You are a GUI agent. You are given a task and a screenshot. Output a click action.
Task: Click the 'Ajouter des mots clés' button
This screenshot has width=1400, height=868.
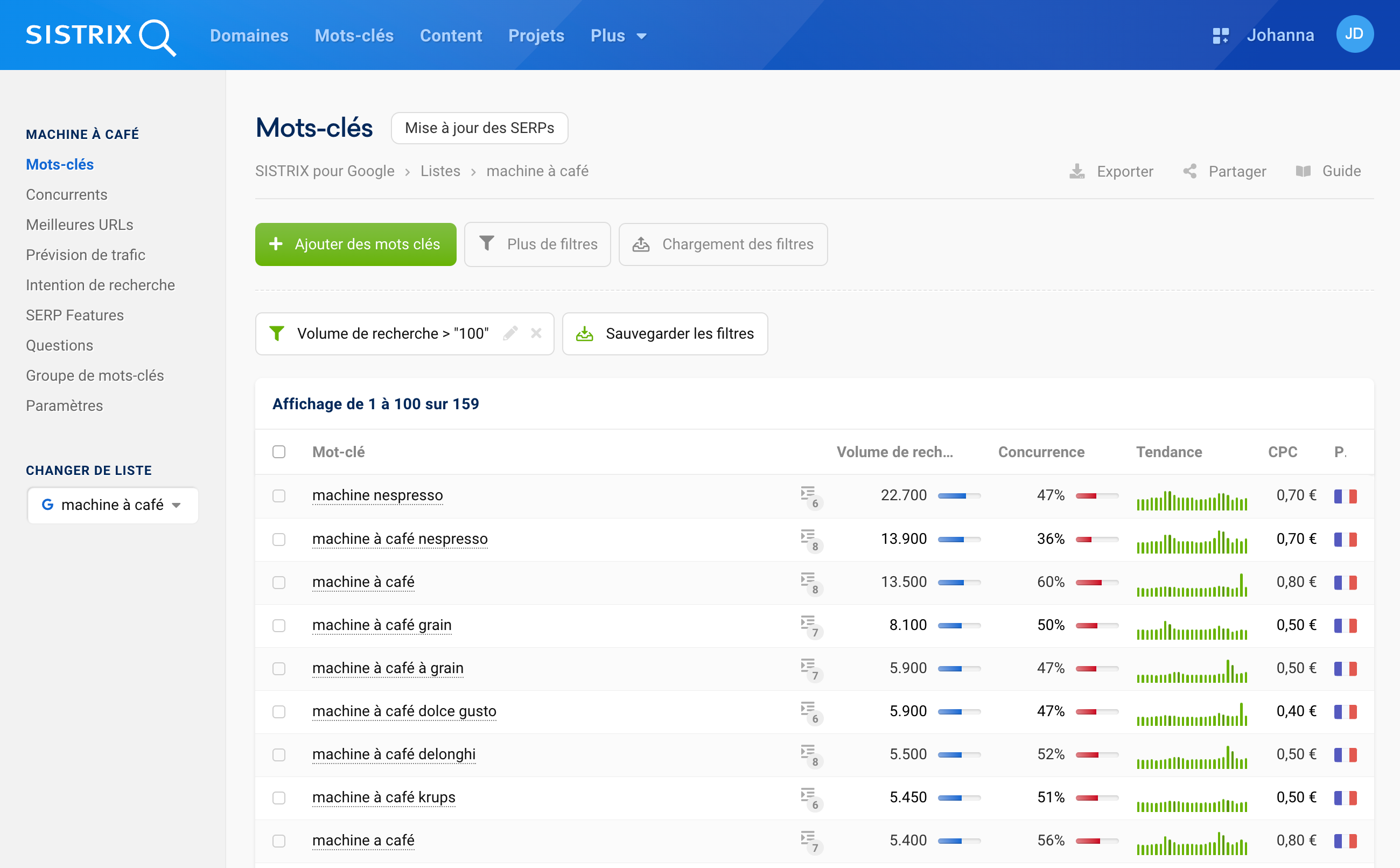pyautogui.click(x=354, y=244)
